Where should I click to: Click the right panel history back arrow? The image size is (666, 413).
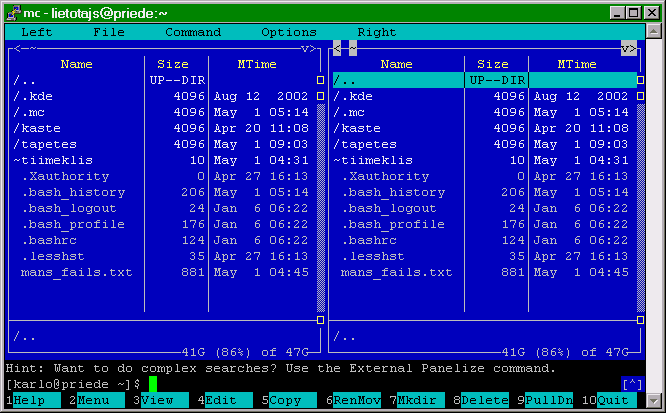click(x=337, y=48)
